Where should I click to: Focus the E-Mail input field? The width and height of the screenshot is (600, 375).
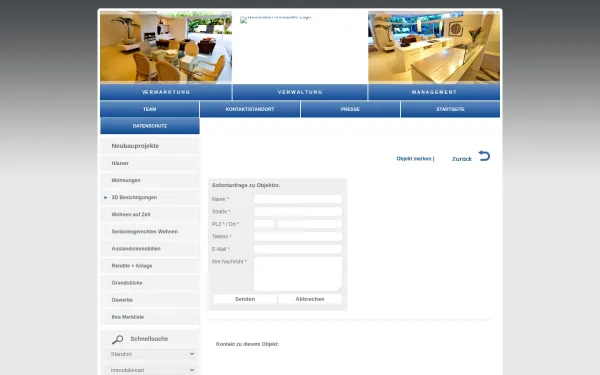click(298, 249)
